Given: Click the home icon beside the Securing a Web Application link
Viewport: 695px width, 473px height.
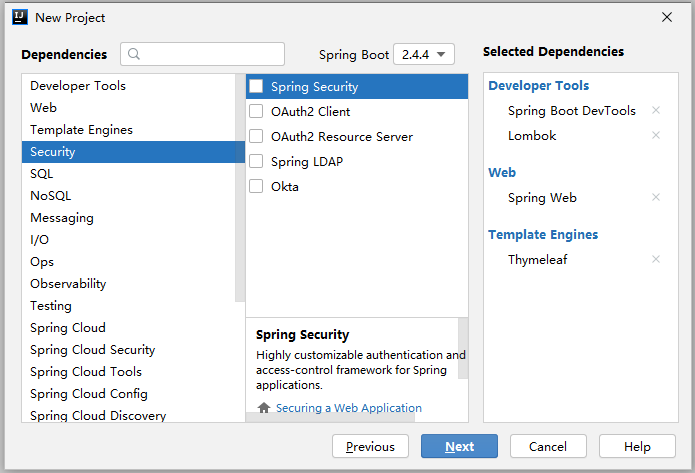Looking at the screenshot, I should coord(264,408).
